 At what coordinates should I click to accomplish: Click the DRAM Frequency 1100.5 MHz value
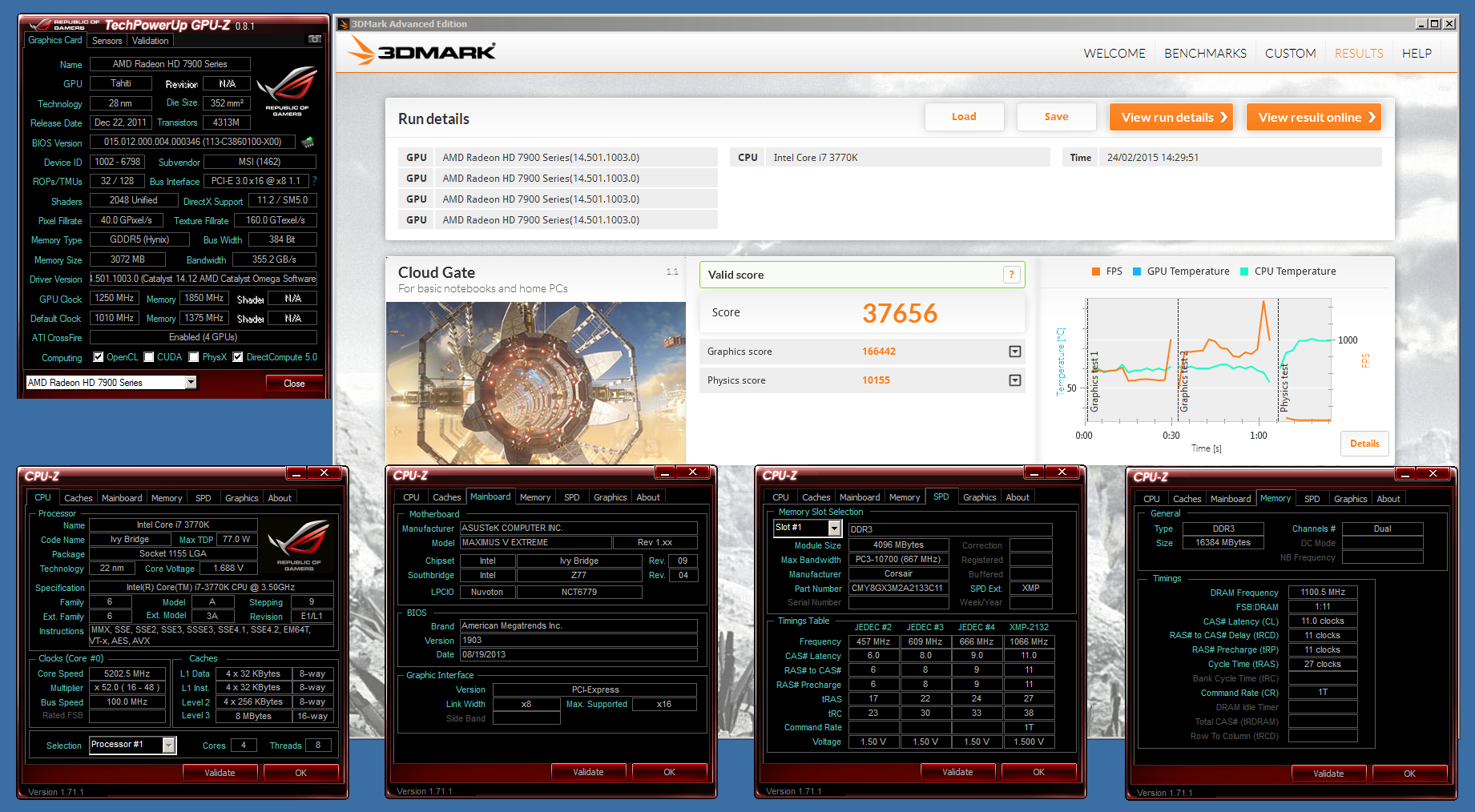pyautogui.click(x=1323, y=593)
